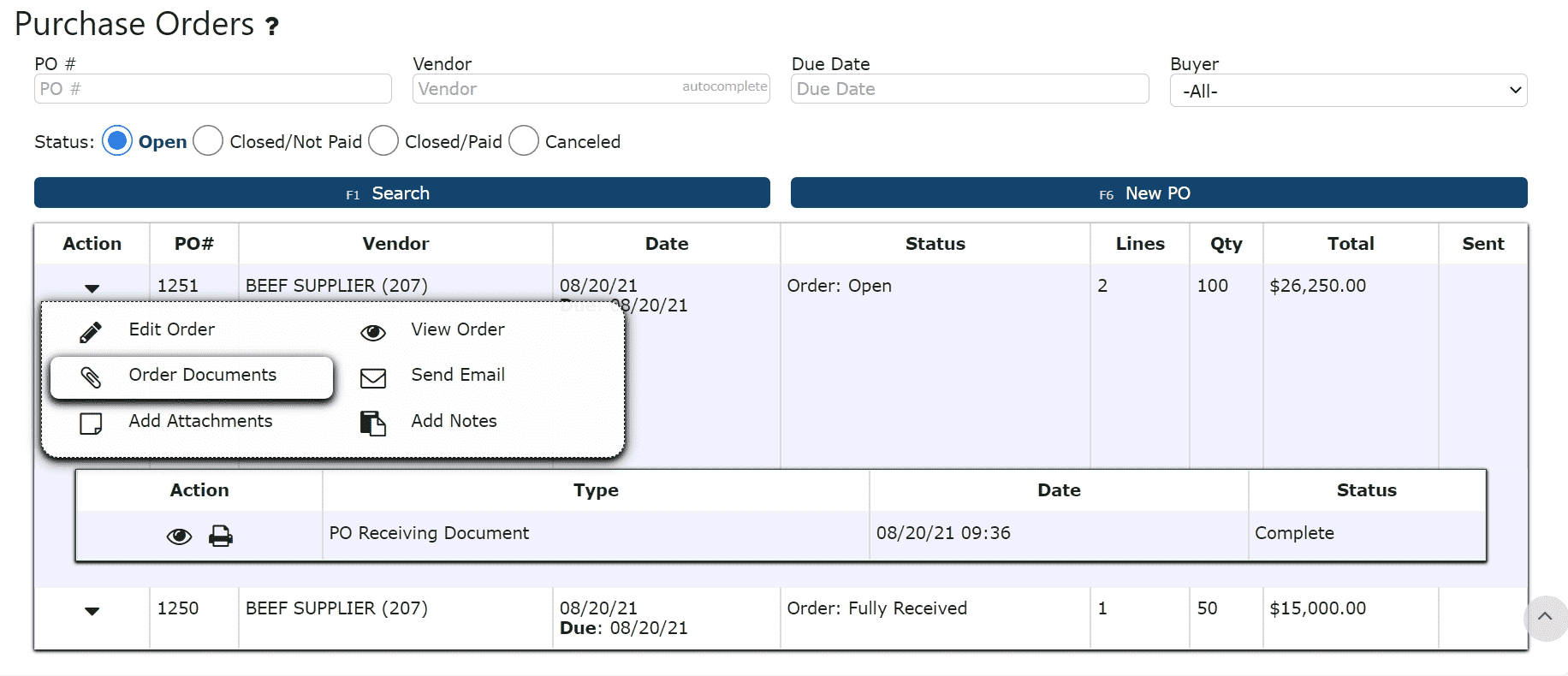Click the Add Notes clipboard icon
The width and height of the screenshot is (1568, 676).
373,424
